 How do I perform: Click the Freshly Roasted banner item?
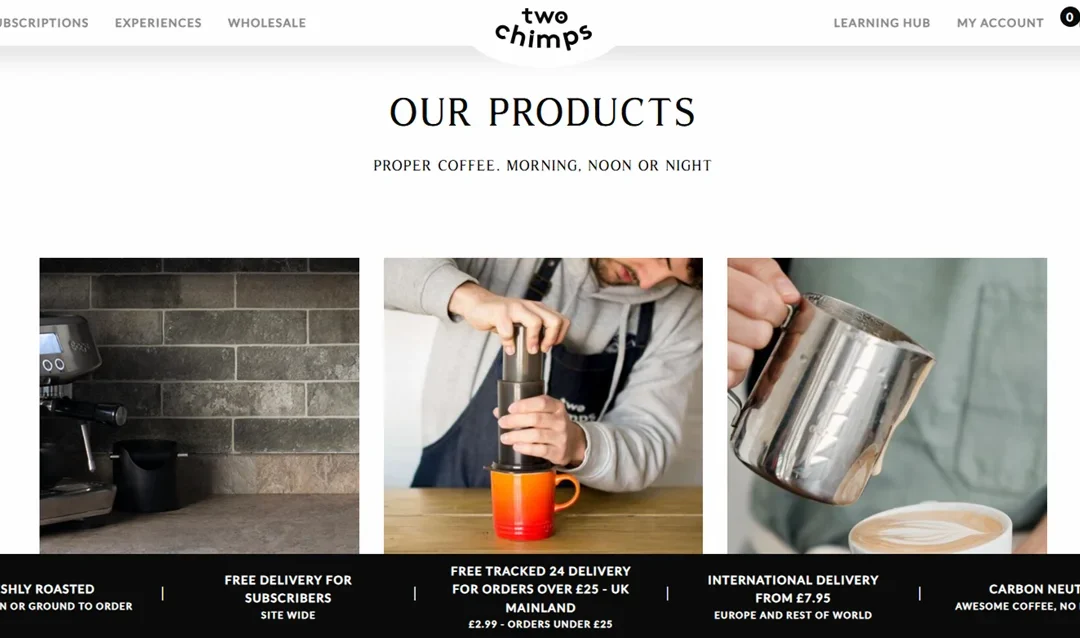point(65,597)
